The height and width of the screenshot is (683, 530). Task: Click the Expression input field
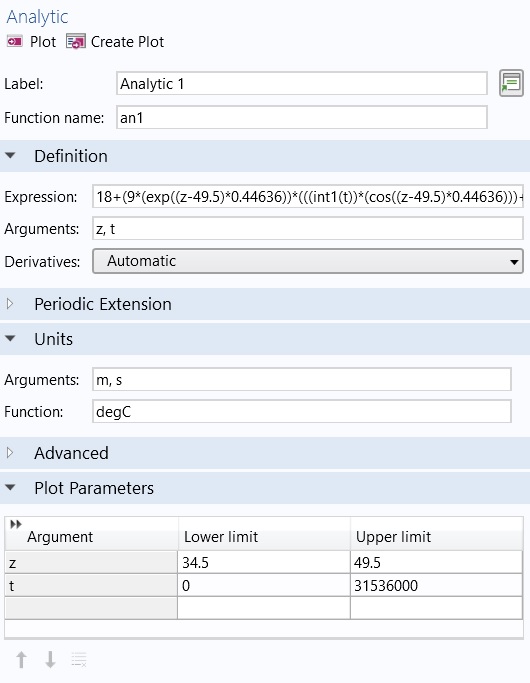[307, 196]
